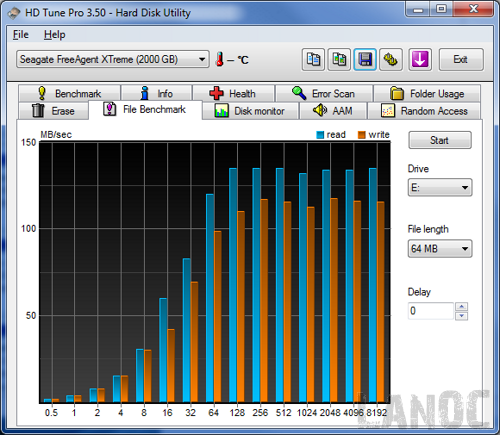Click the '150' y-axis value
Viewport: 500px width, 435px height.
(28, 142)
